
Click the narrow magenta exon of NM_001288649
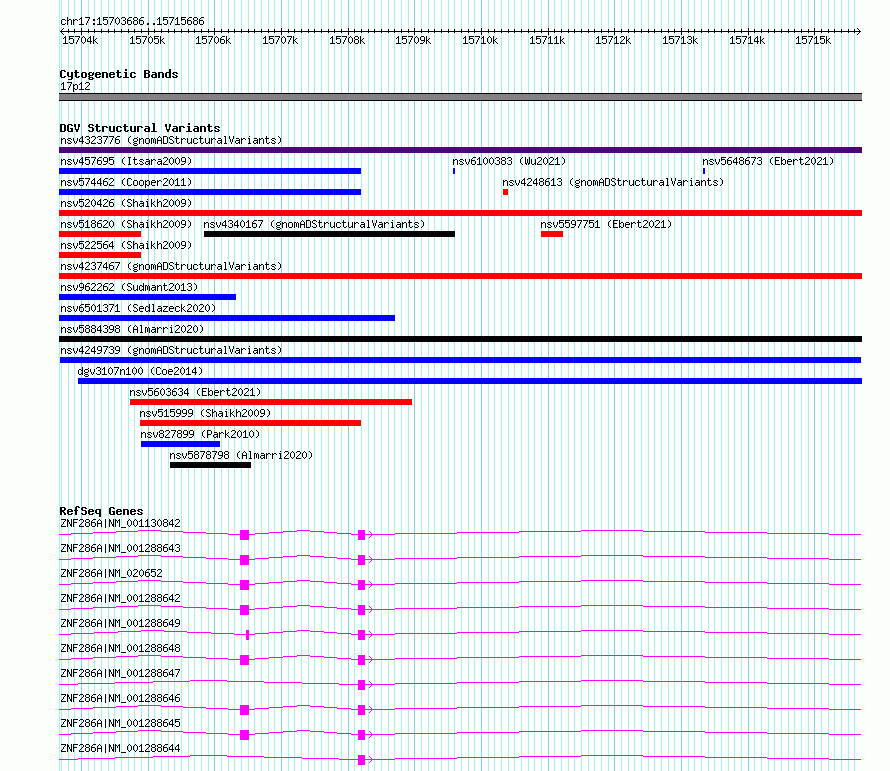247,635
